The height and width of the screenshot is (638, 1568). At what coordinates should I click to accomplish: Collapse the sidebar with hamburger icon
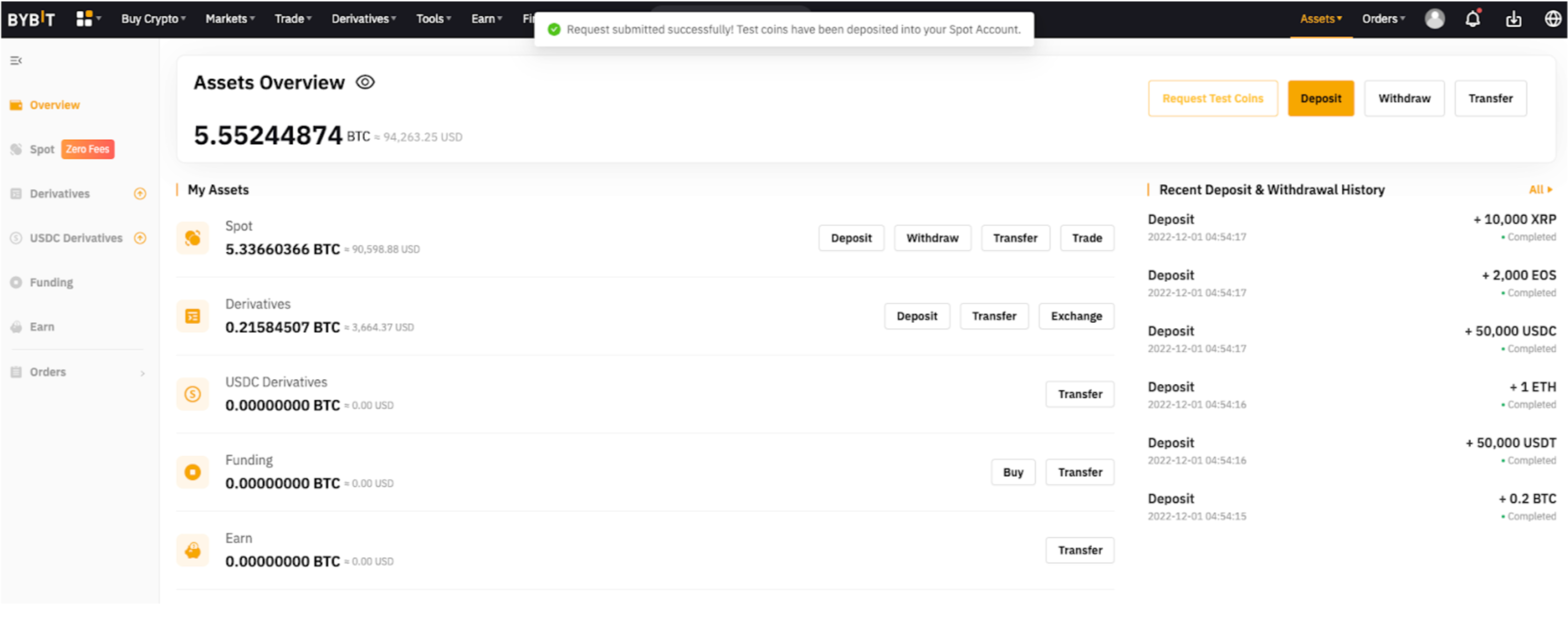pyautogui.click(x=16, y=60)
